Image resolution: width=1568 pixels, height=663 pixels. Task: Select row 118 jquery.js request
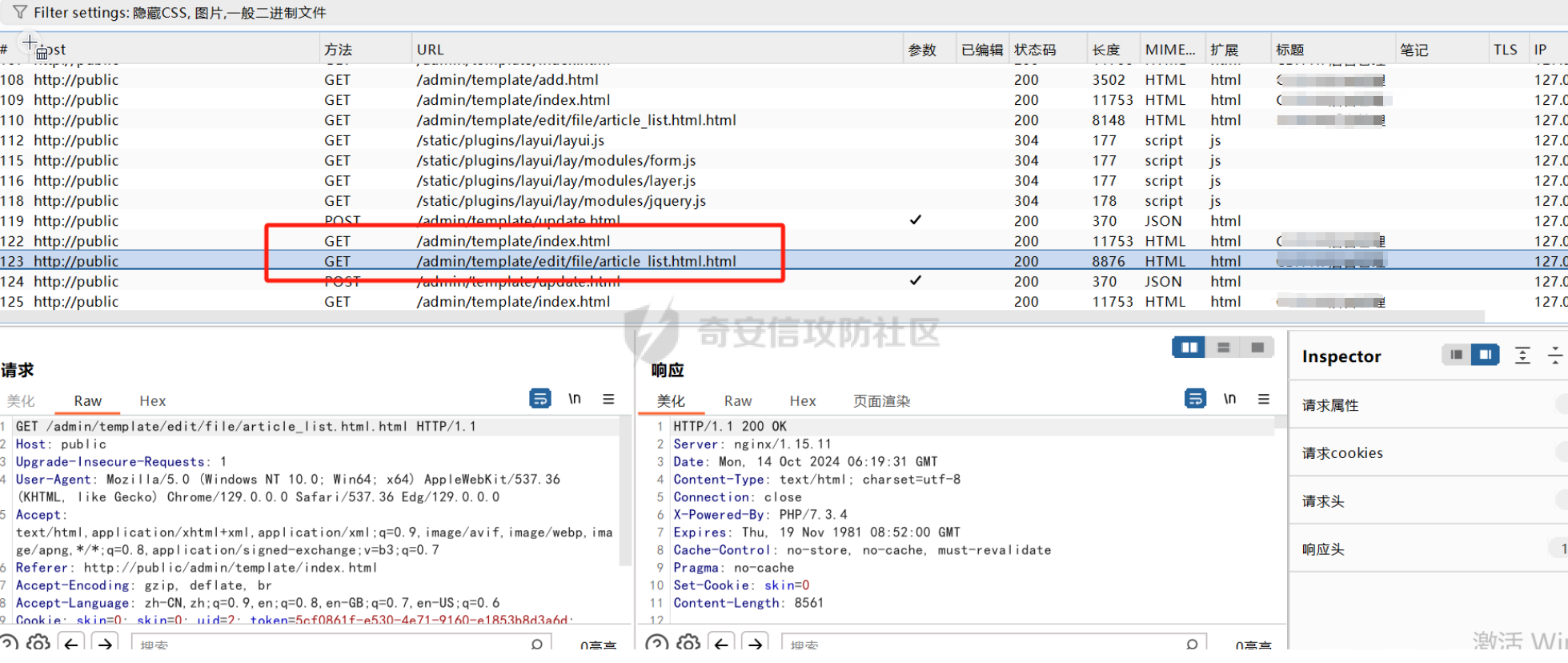pos(784,201)
